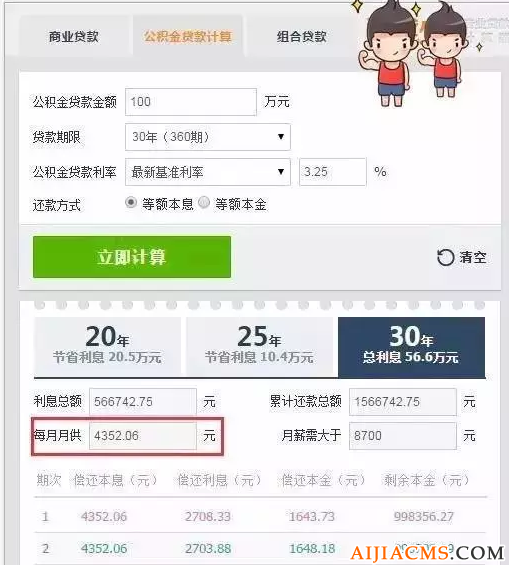Open the 贷款期限 30年（360期） dropdown
This screenshot has width=509, height=565.
207,137
